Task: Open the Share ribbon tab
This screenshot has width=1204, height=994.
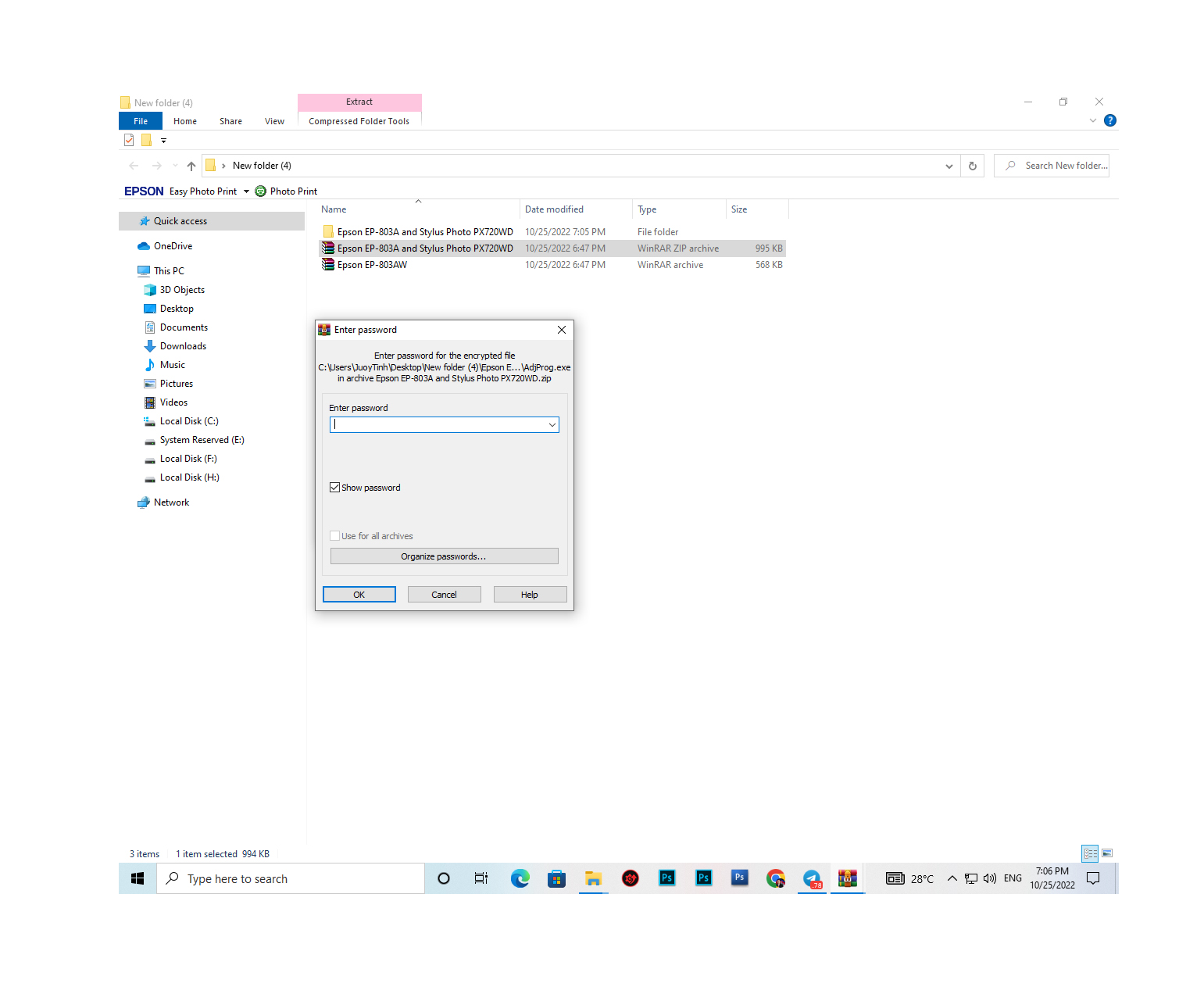Action: [x=230, y=121]
